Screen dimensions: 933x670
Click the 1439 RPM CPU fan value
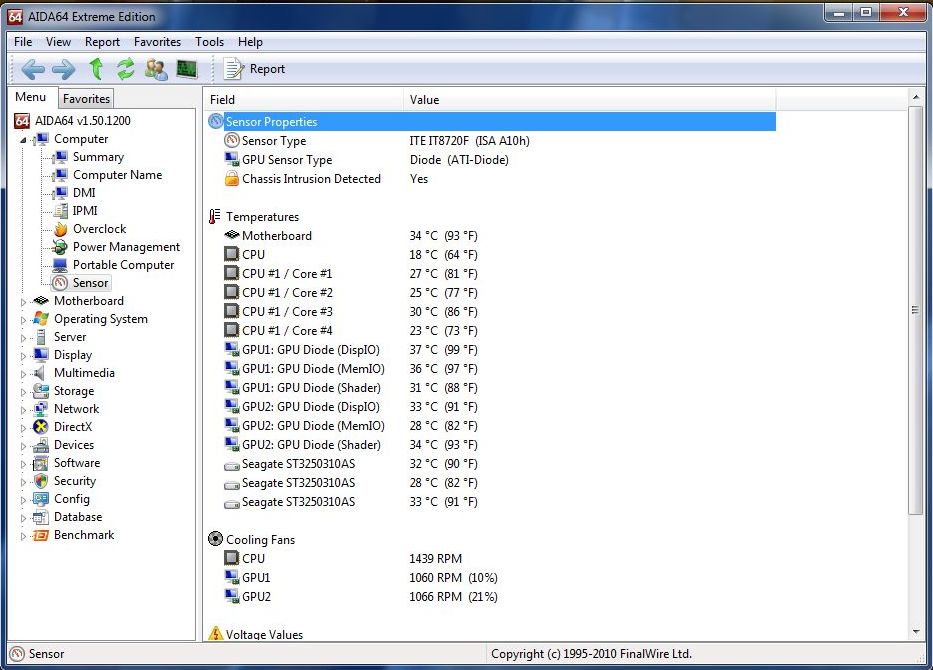pyautogui.click(x=436, y=558)
